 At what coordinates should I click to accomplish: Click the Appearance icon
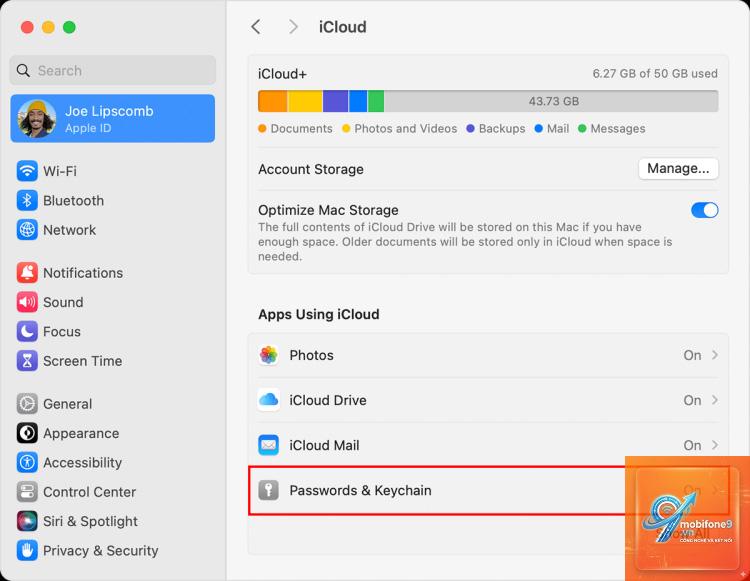coord(27,433)
